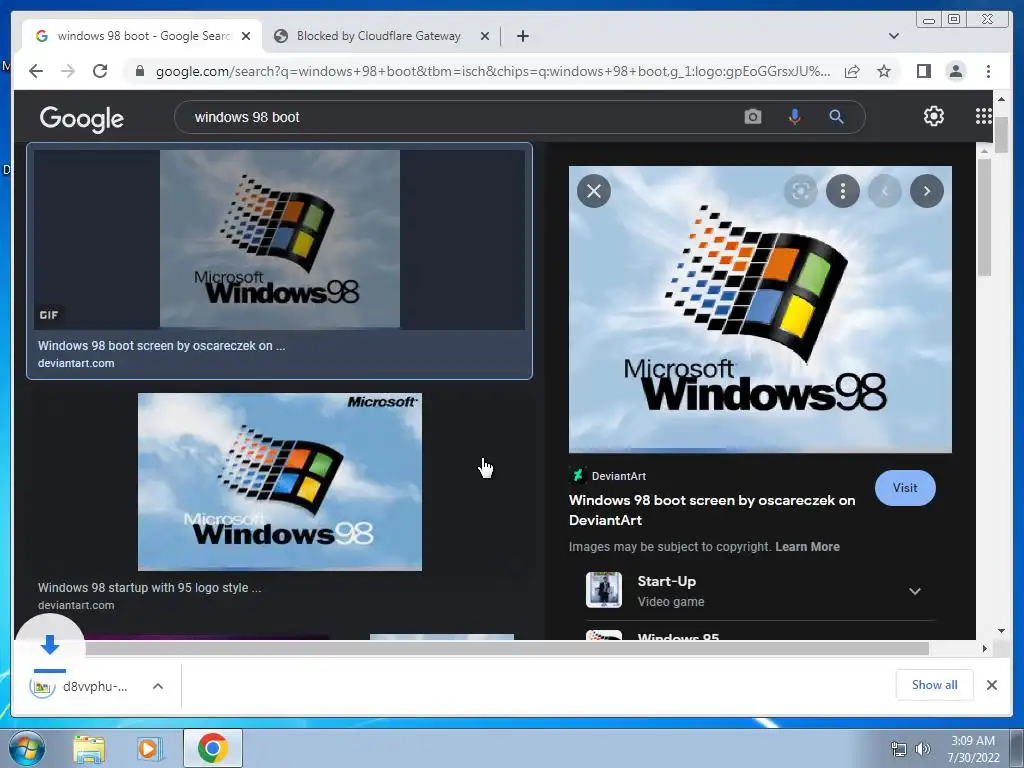This screenshot has width=1024, height=768.
Task: Open the Chrome side panel
Action: (x=923, y=71)
